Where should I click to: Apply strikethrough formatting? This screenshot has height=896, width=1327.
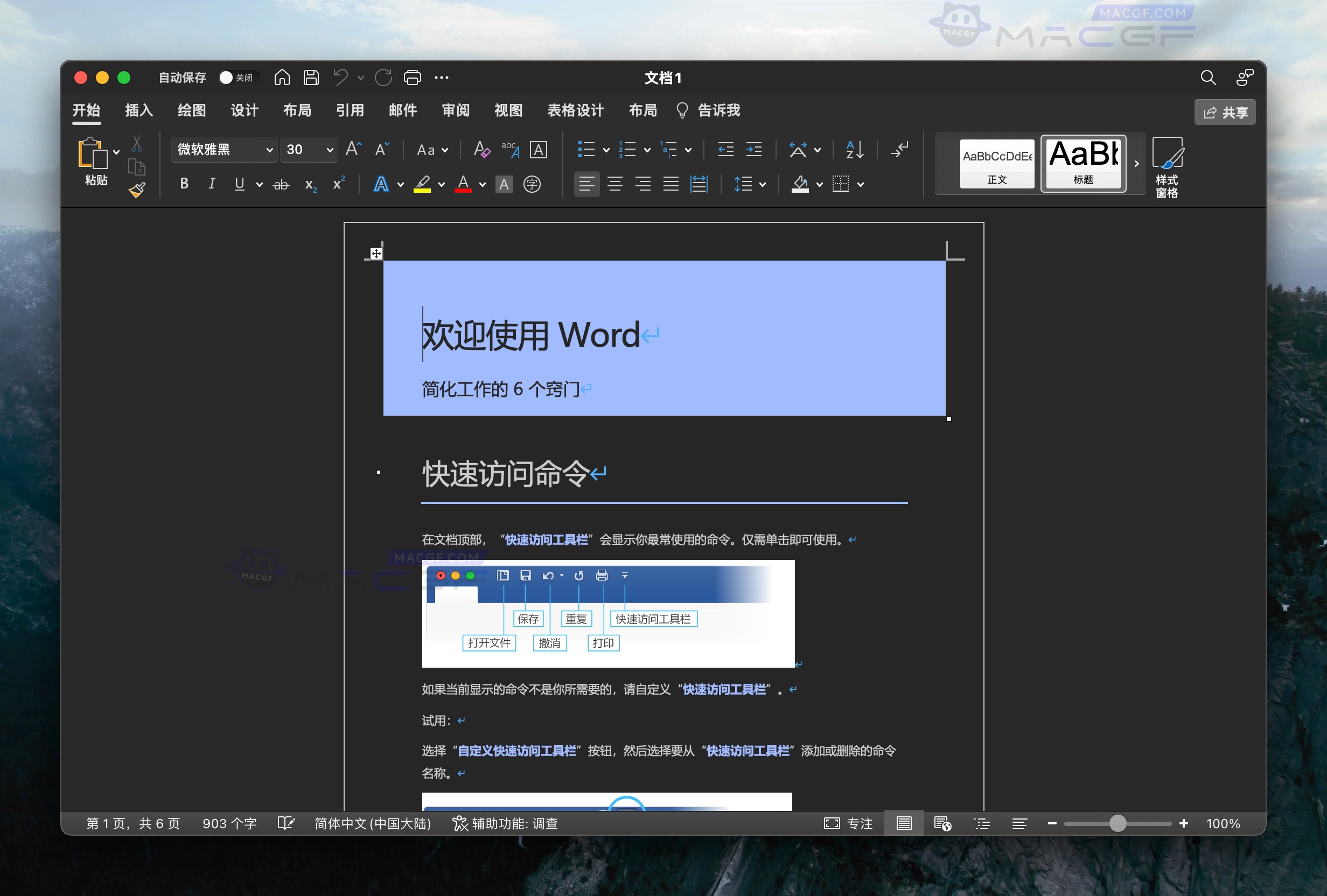tap(281, 184)
